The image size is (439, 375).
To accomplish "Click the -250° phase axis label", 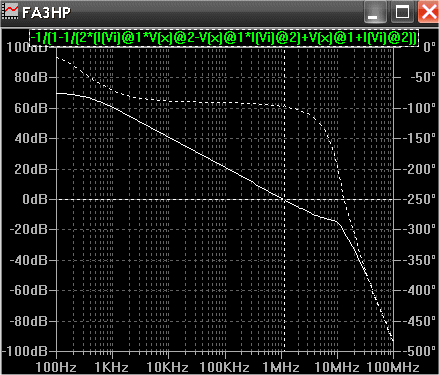I will (x=420, y=199).
